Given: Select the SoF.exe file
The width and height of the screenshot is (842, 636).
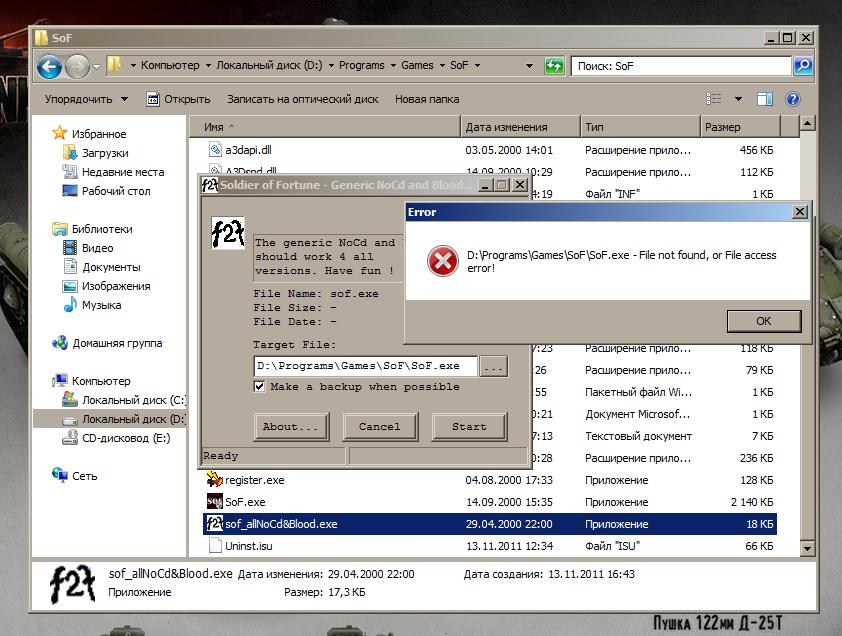Looking at the screenshot, I should [x=245, y=502].
